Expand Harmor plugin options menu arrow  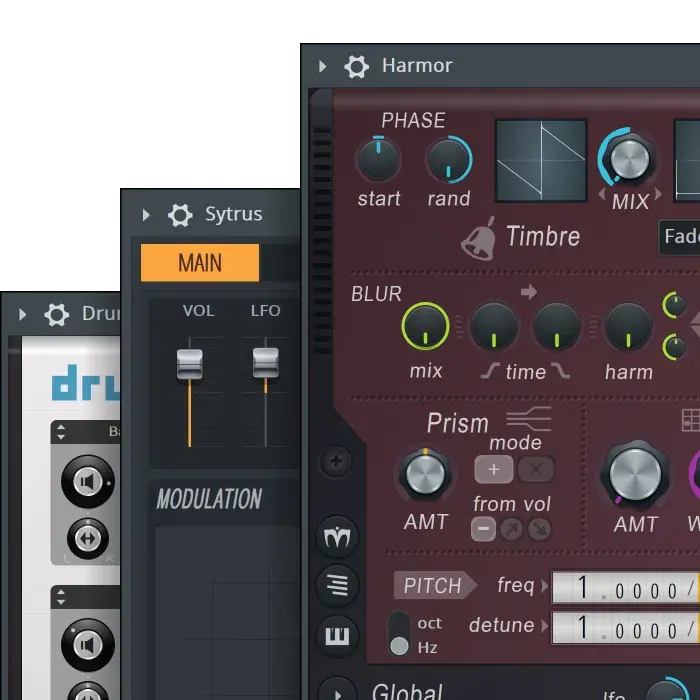click(323, 67)
